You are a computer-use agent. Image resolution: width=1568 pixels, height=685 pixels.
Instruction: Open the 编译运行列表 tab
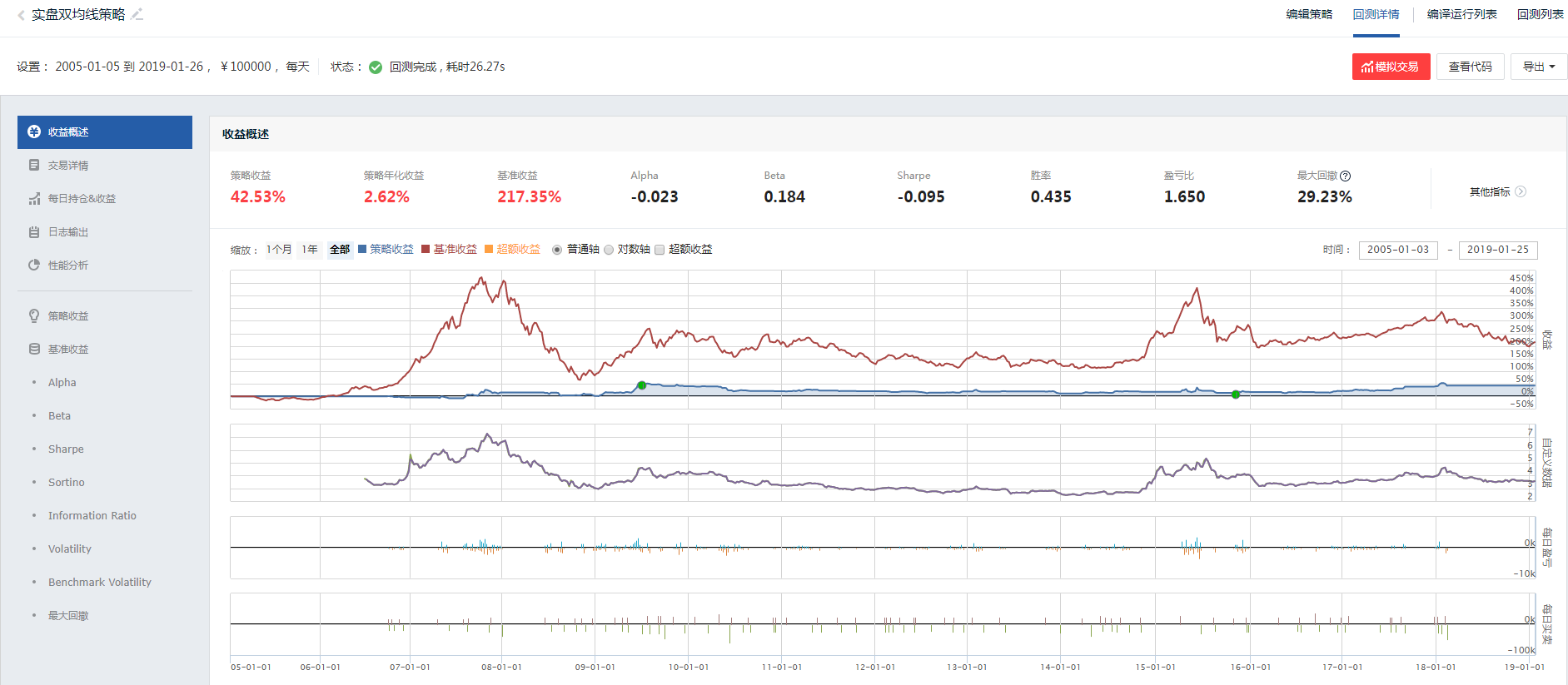pos(1462,14)
